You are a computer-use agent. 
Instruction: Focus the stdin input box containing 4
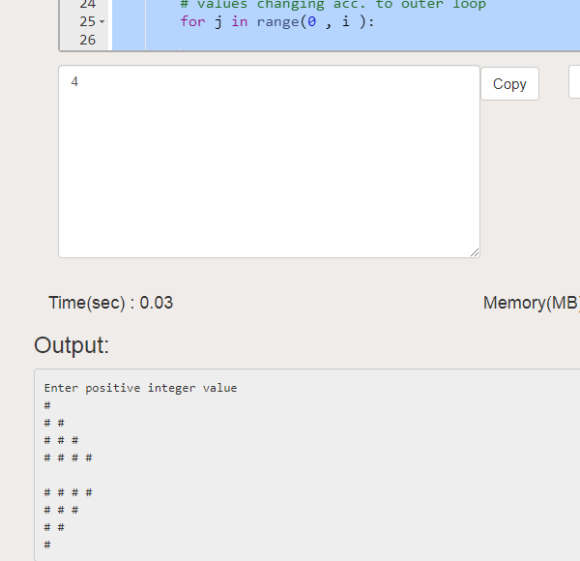(269, 162)
